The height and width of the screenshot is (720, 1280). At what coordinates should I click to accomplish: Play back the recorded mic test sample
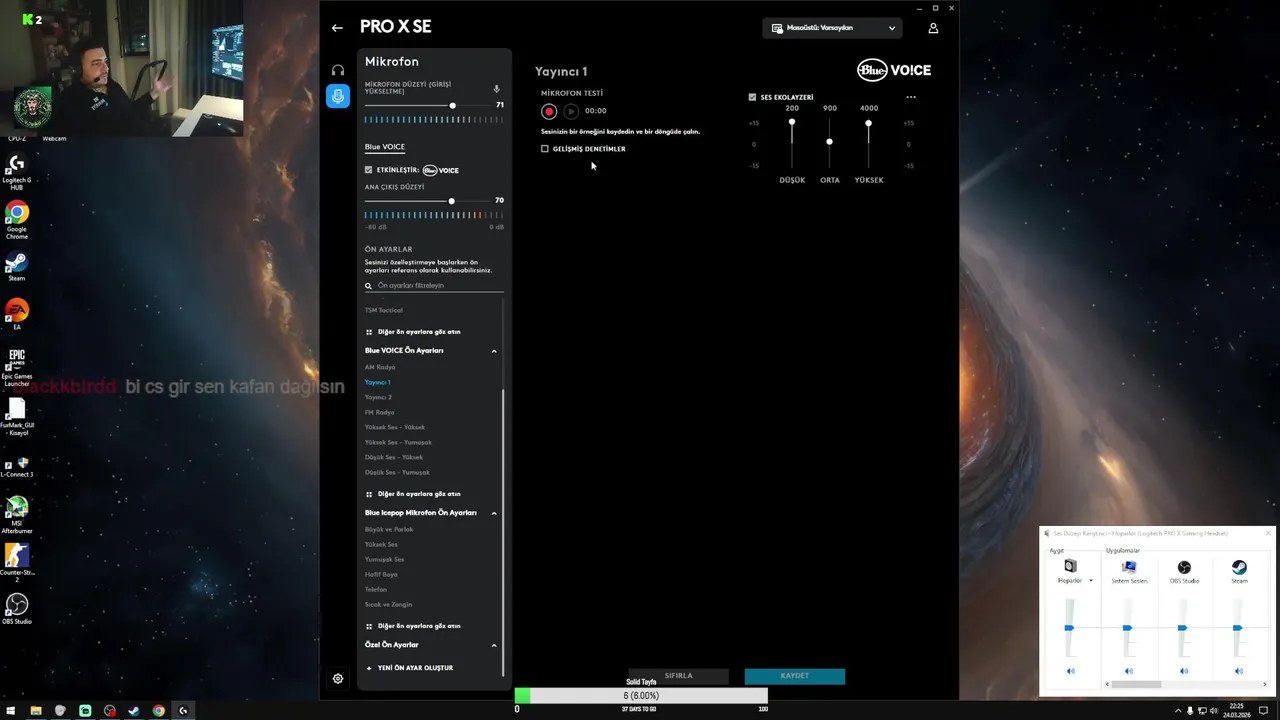coord(571,111)
